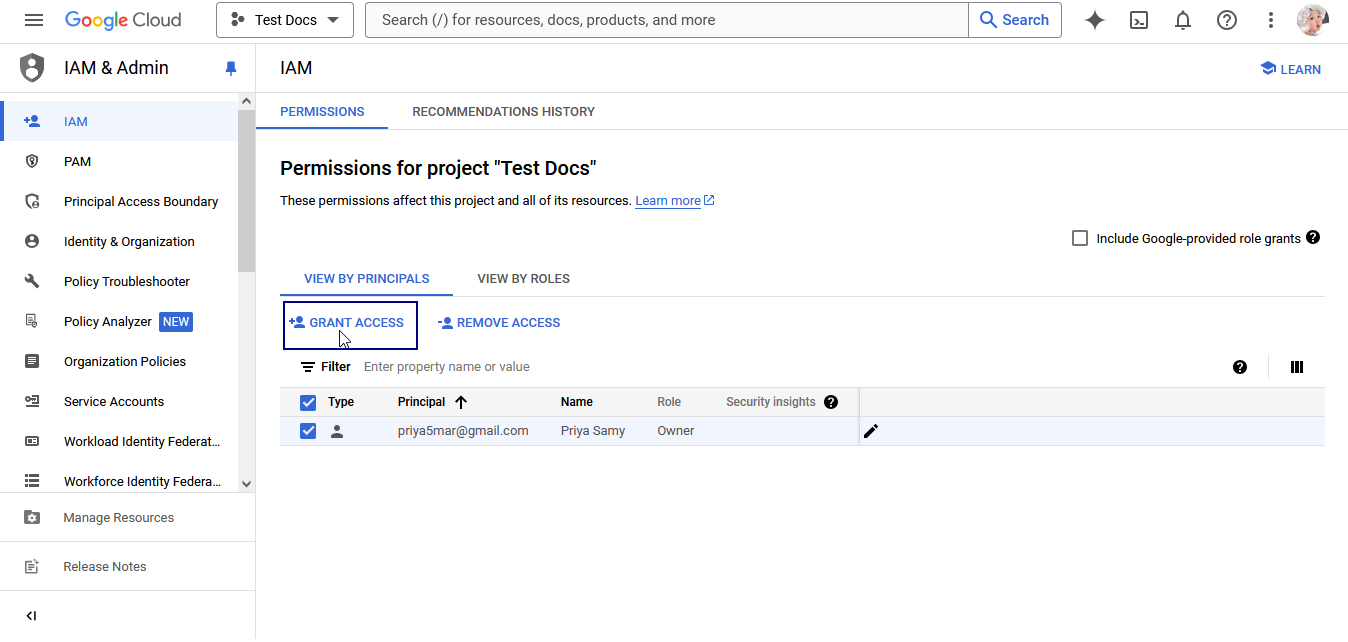The width and height of the screenshot is (1348, 642).
Task: Open column display options icon
Action: pyautogui.click(x=1297, y=367)
